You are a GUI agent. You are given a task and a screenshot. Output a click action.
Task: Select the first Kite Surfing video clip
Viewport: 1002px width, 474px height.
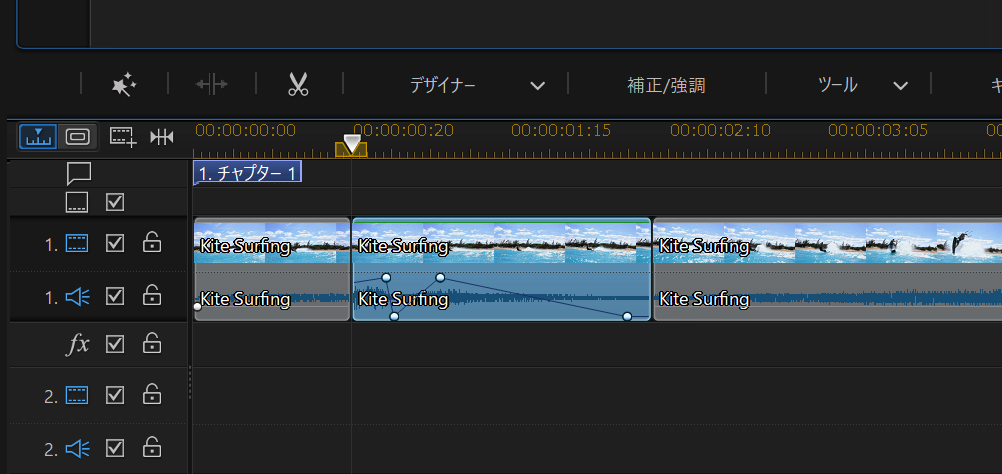[x=271, y=244]
